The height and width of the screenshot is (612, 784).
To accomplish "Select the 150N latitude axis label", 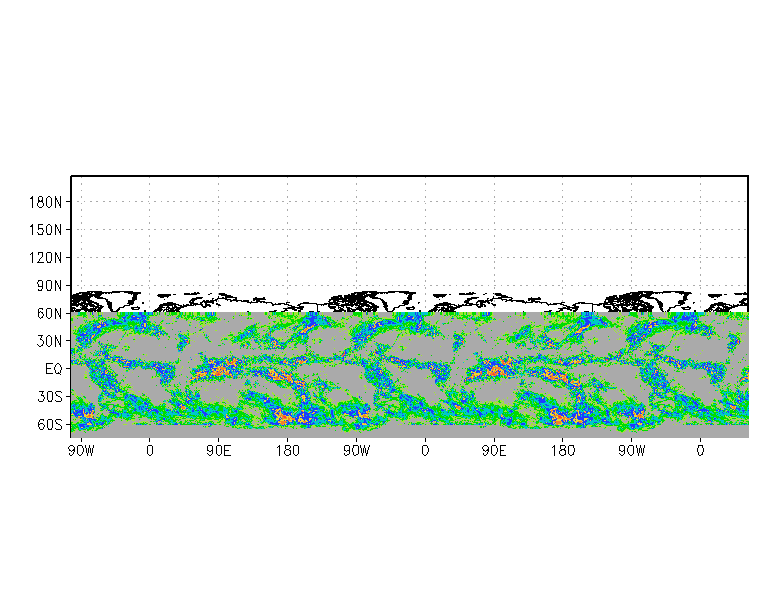I will pos(46,230).
